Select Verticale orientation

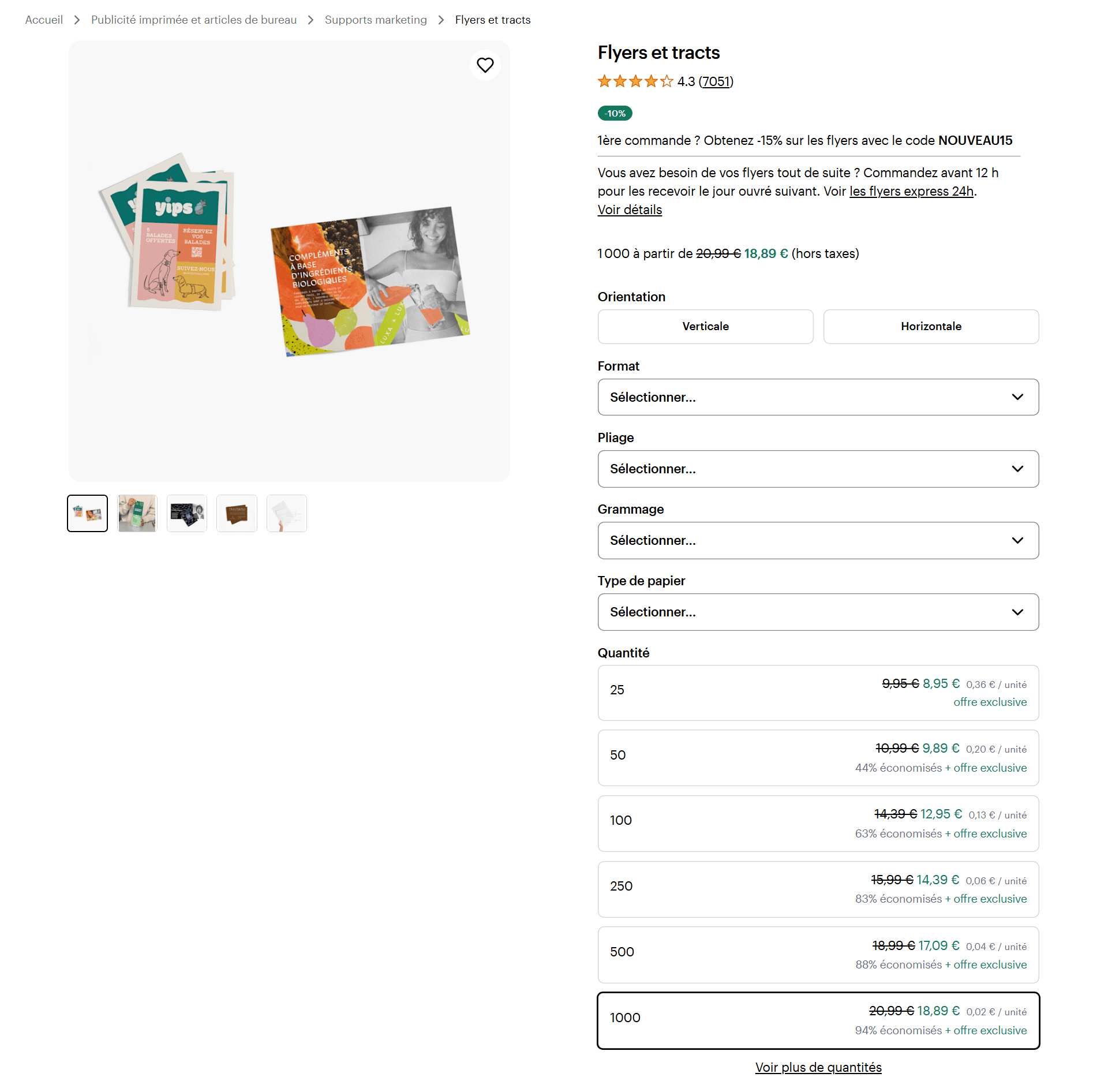[x=705, y=326]
